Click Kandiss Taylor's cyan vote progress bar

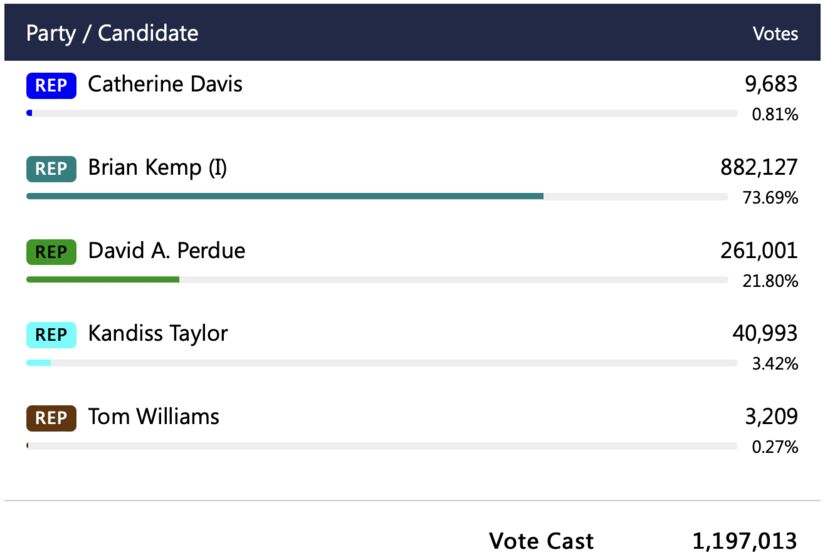click(x=39, y=362)
